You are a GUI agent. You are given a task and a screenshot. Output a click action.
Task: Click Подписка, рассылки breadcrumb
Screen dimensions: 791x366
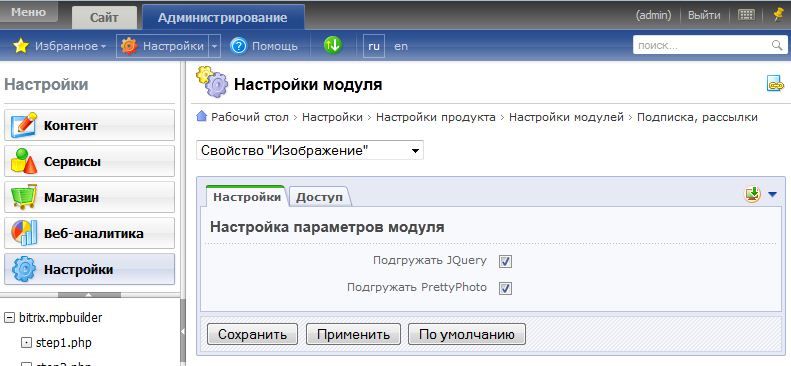point(697,117)
